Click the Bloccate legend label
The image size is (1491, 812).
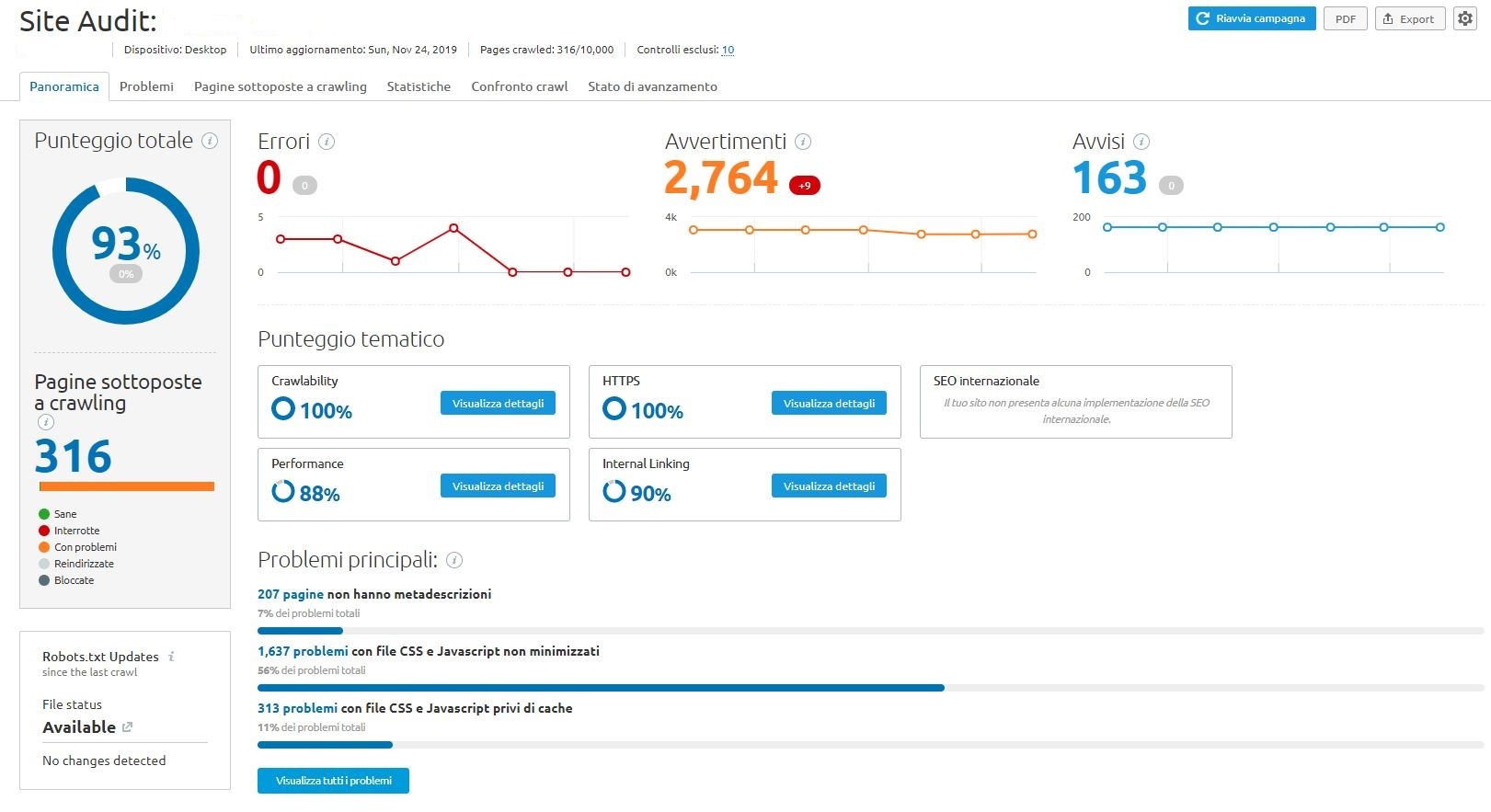tap(74, 580)
